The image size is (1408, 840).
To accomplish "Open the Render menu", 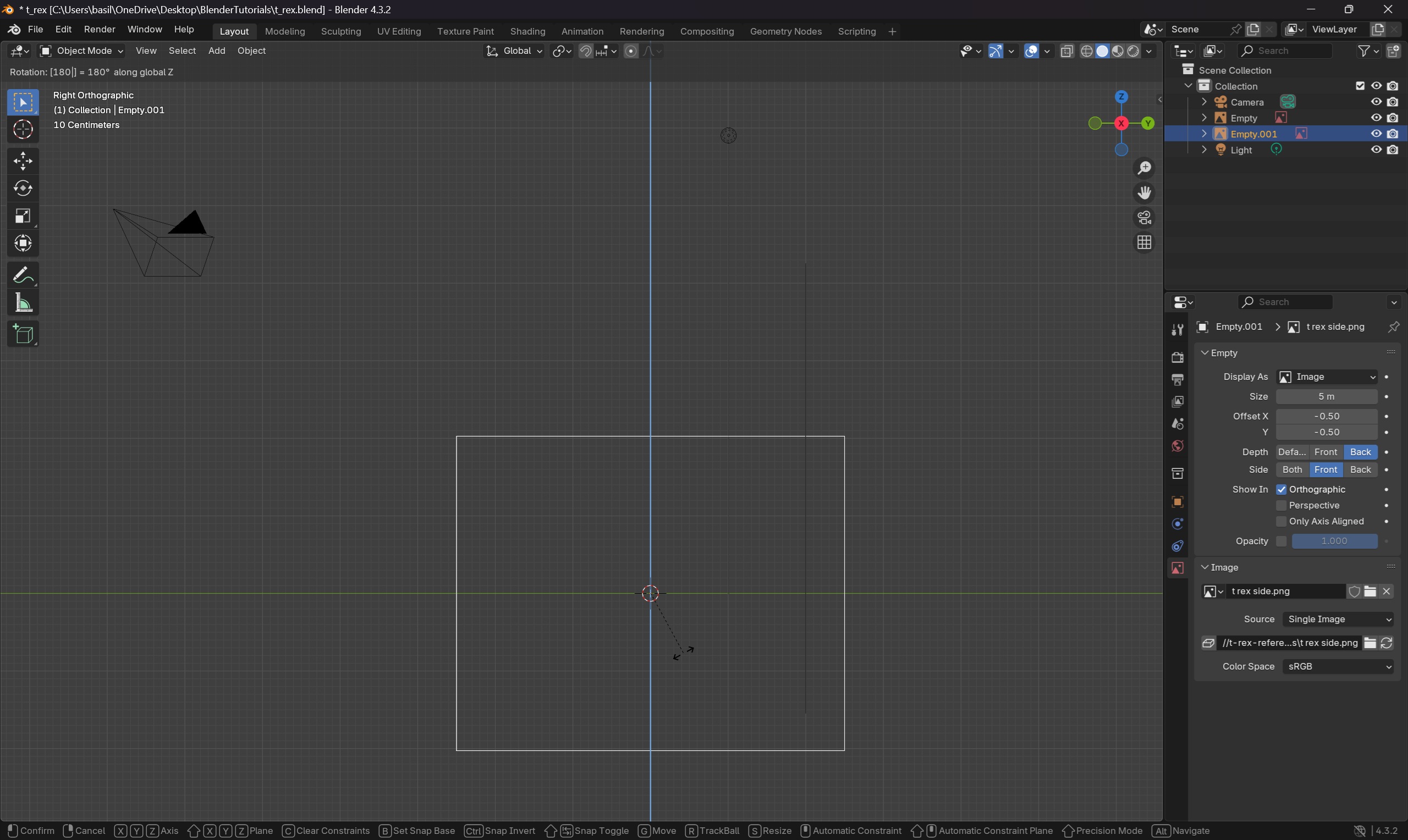I will pos(100,29).
